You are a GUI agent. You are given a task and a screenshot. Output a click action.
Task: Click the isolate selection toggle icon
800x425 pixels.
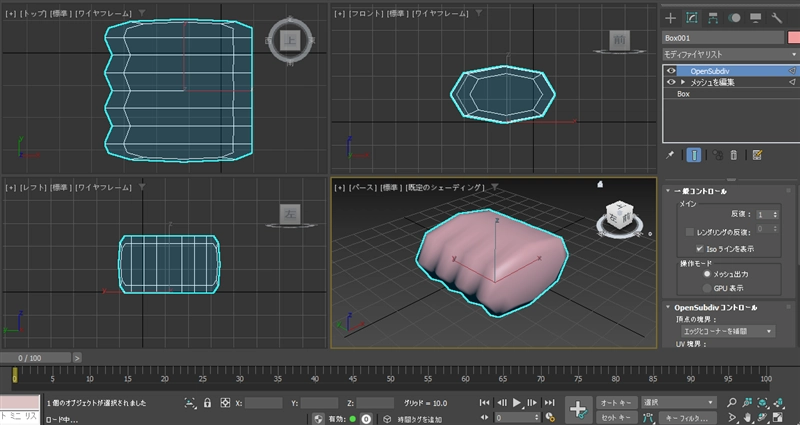pos(190,403)
